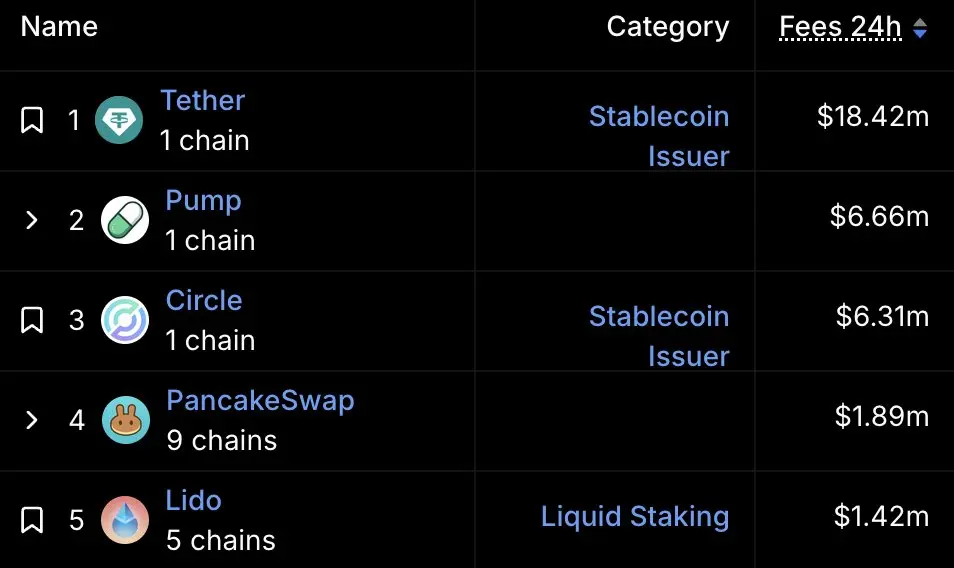This screenshot has height=568, width=954.
Task: Sort by the Fees 24h column header
Action: click(x=840, y=27)
